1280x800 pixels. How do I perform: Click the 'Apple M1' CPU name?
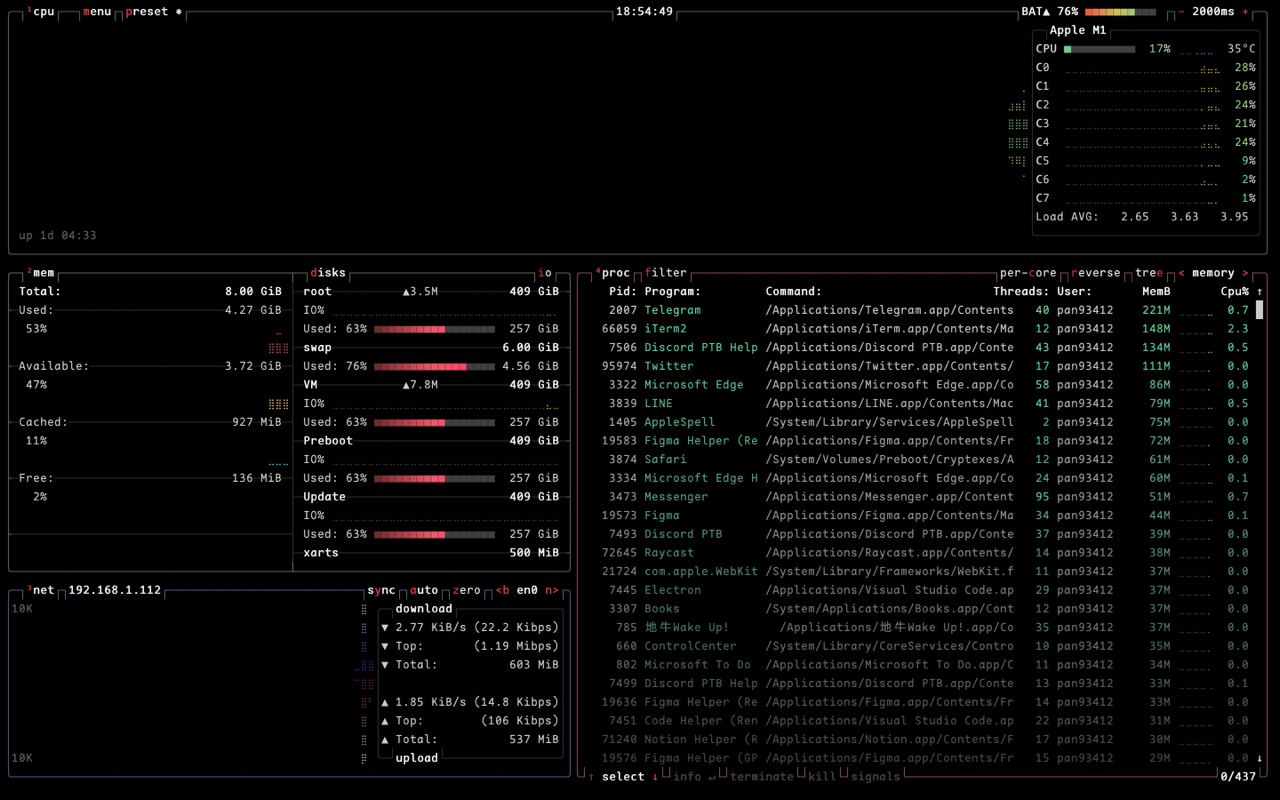1078,30
